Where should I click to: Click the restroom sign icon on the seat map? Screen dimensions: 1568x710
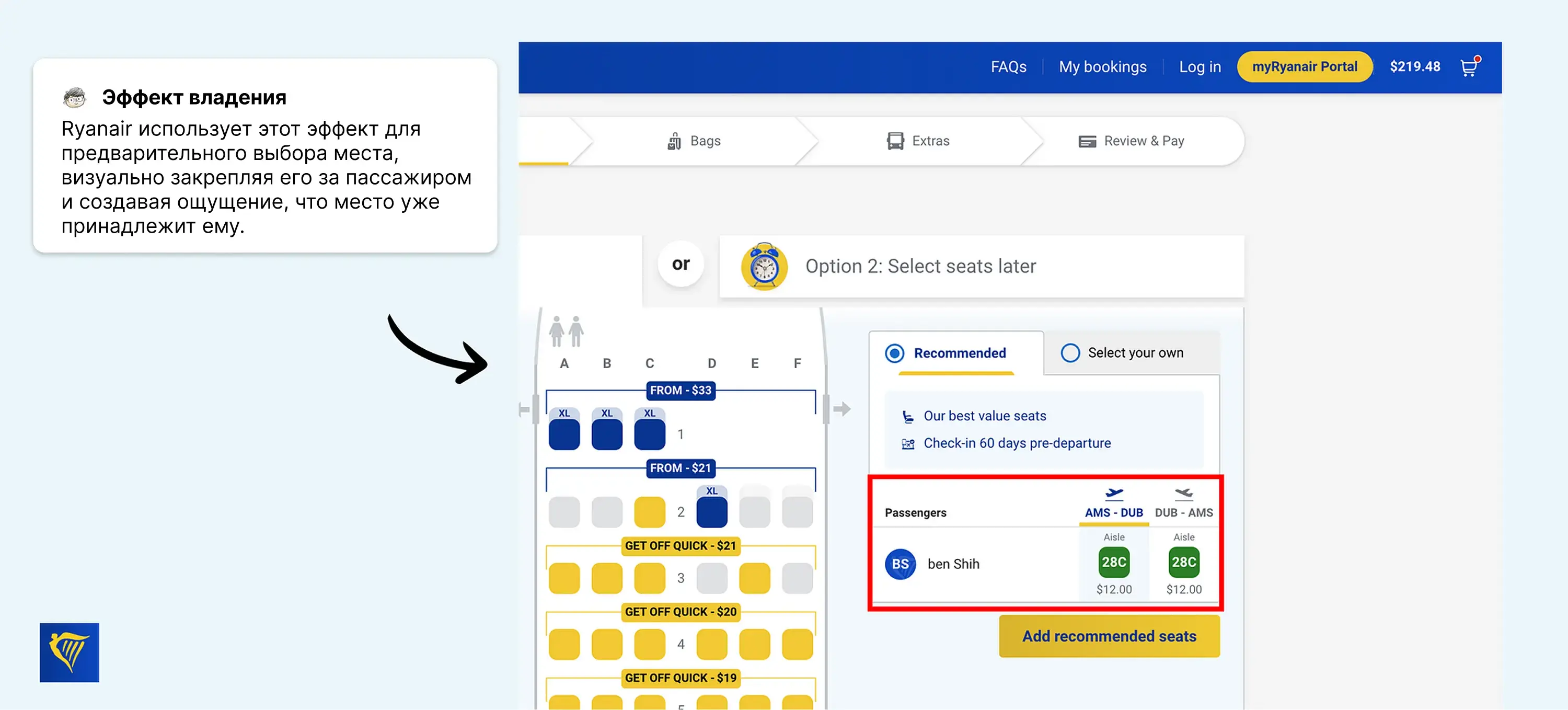point(566,331)
